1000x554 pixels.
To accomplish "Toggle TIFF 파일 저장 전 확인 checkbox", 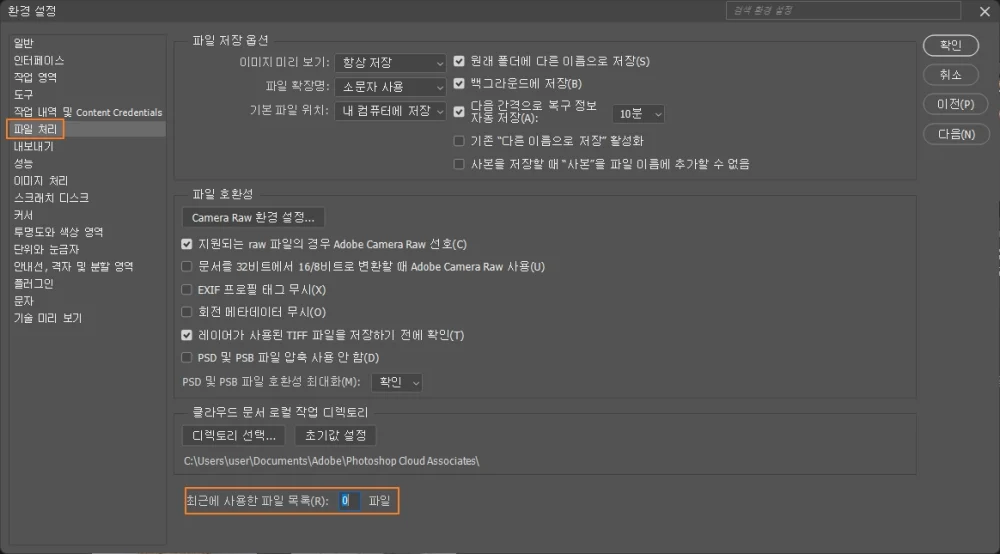I will [186, 335].
